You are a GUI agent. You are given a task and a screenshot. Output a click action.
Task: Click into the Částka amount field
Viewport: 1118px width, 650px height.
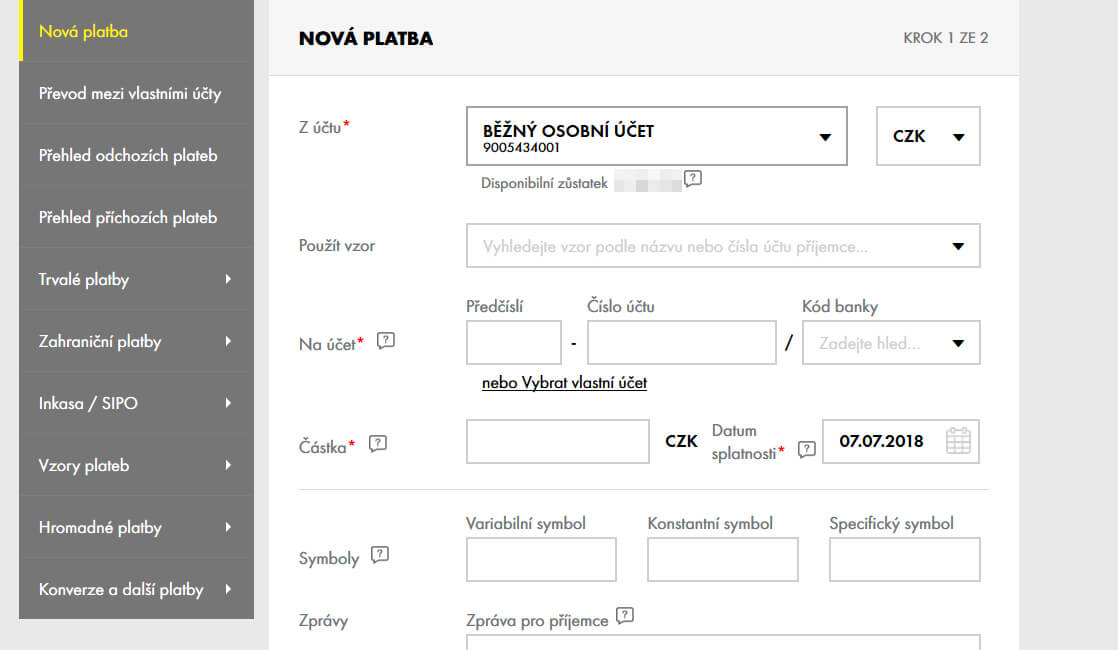click(557, 441)
